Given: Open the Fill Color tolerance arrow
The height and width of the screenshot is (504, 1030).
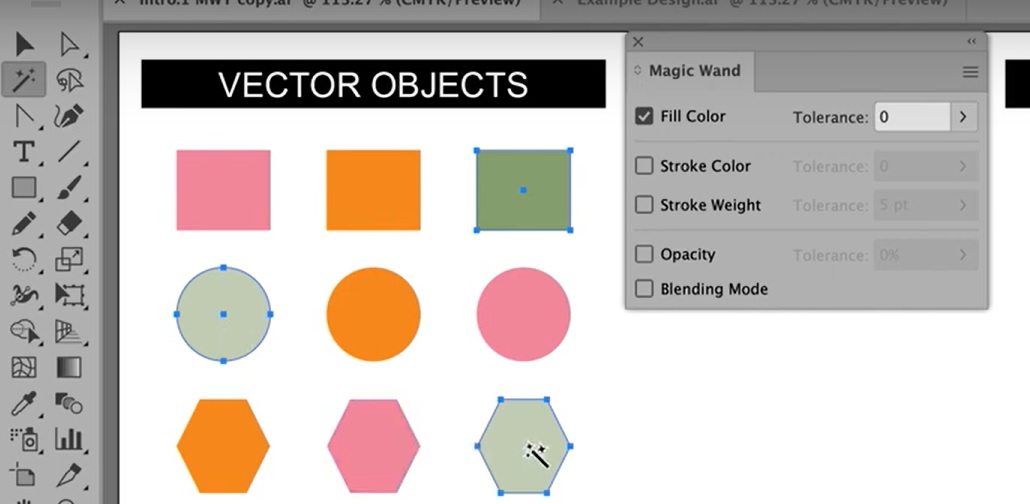Looking at the screenshot, I should tap(963, 117).
